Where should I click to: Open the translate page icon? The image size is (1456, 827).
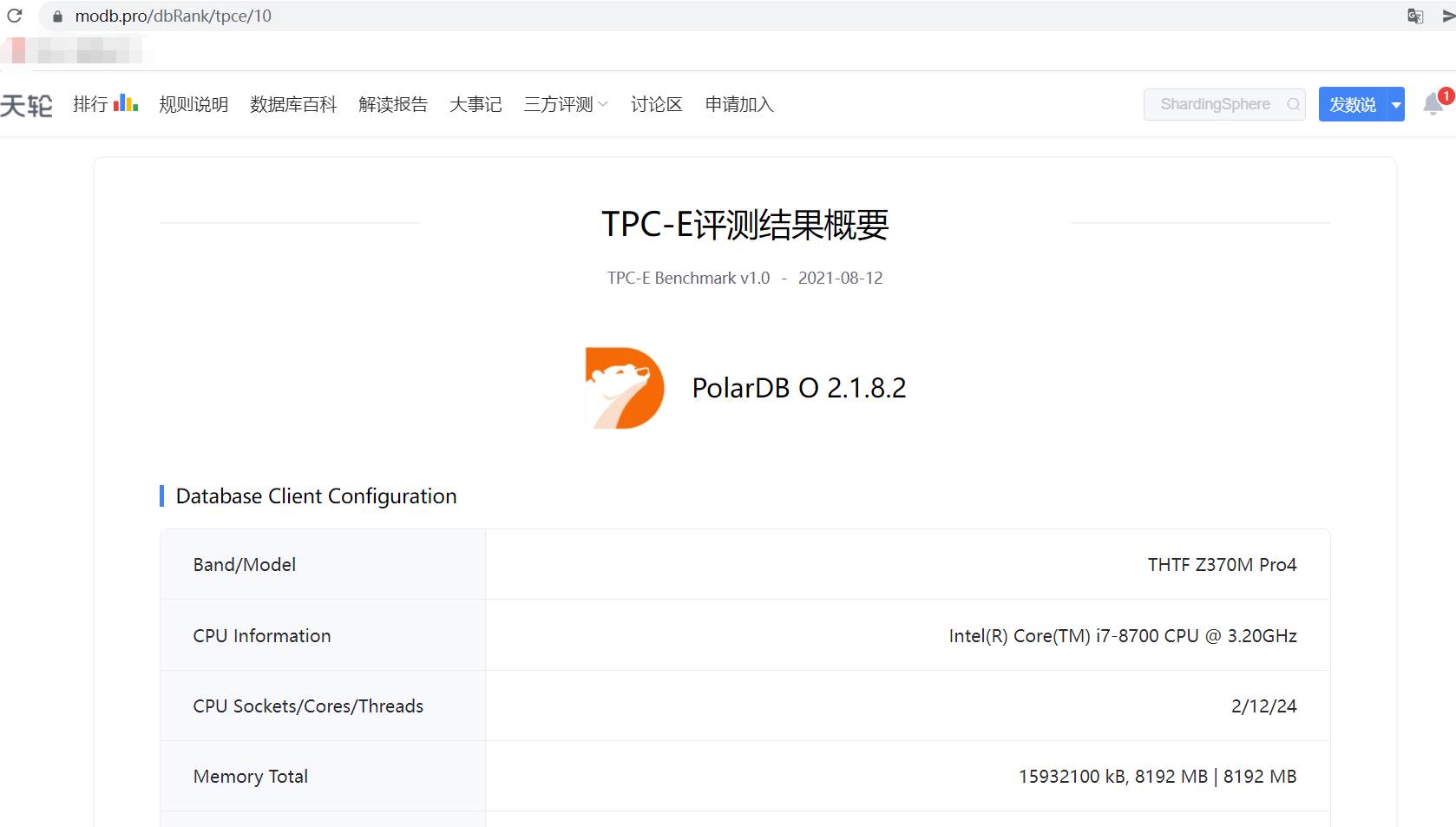[x=1415, y=16]
